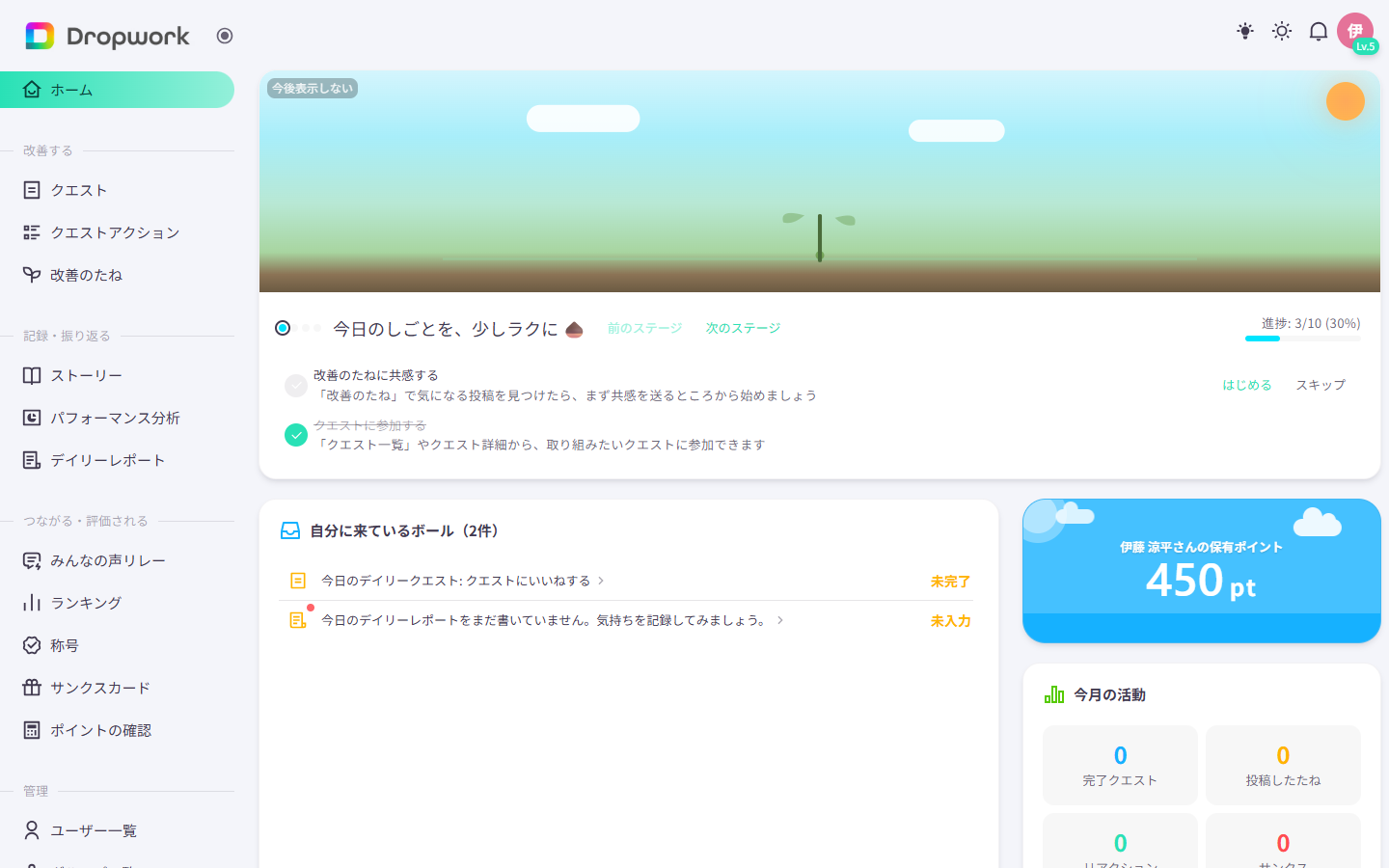The image size is (1389, 868).
Task: Expand chevron after クエストにいいねする
Action: pyautogui.click(x=601, y=581)
